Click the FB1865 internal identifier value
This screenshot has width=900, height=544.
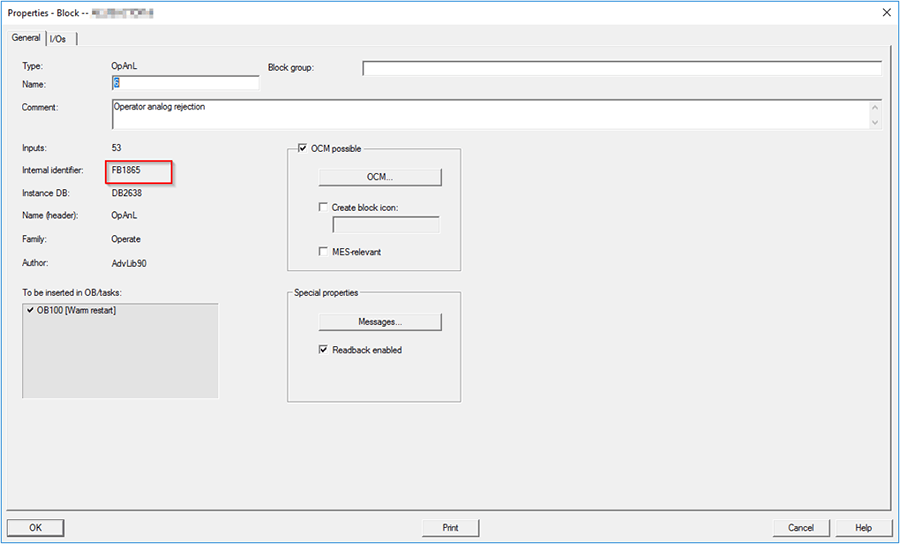click(x=126, y=170)
